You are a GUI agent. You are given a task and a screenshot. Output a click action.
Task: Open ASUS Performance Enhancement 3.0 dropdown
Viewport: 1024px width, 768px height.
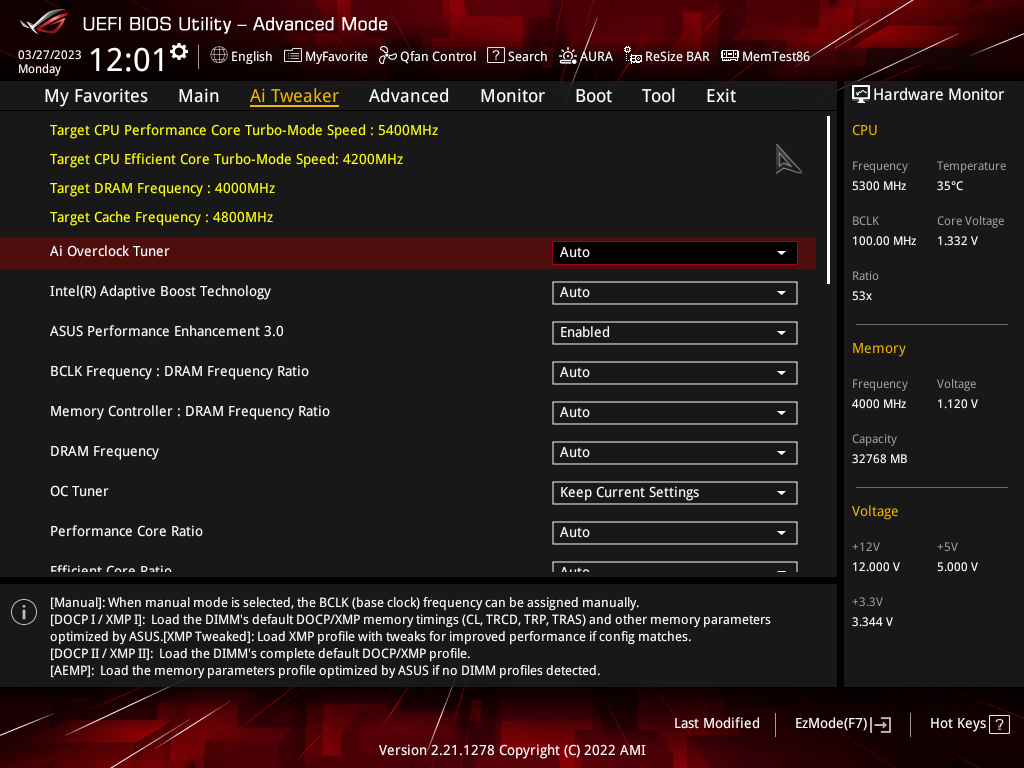coord(675,332)
